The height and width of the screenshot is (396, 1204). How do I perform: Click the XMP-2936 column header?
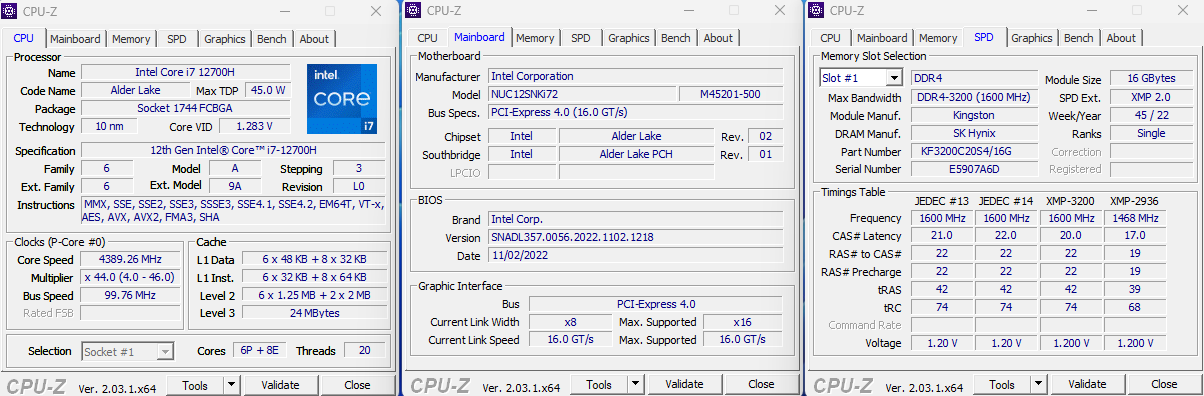click(1134, 201)
